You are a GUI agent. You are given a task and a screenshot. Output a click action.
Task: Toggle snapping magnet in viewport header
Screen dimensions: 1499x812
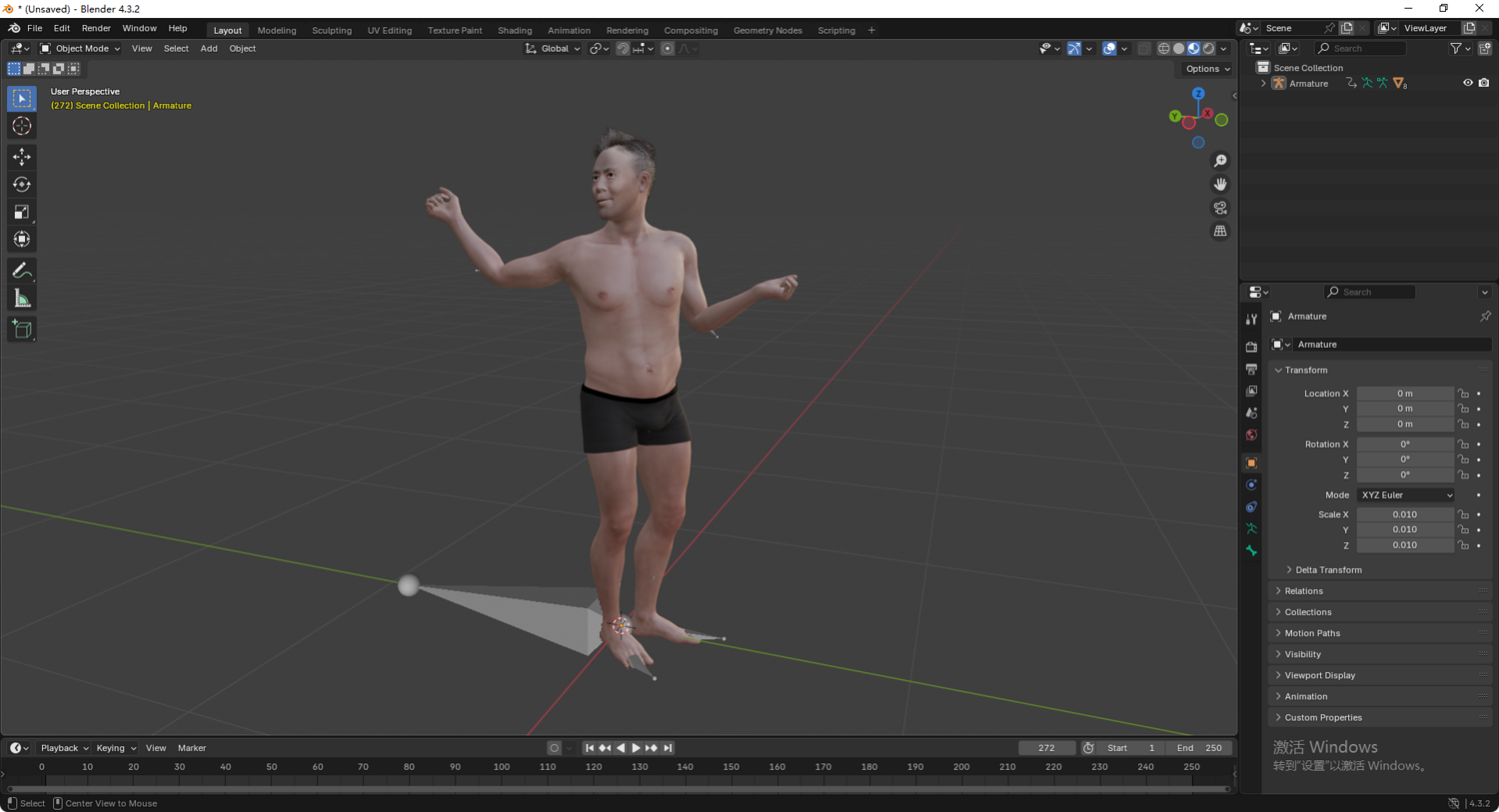tap(623, 48)
